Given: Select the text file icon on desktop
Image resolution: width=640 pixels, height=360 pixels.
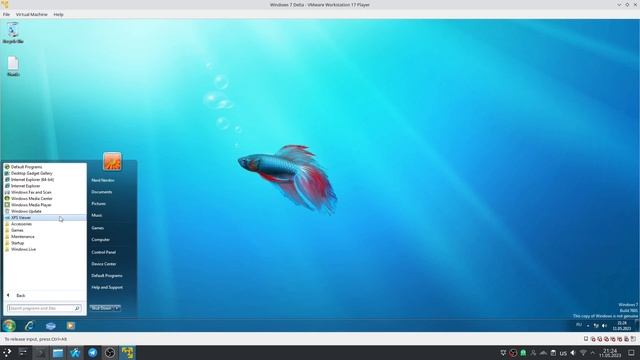Looking at the screenshot, I should [x=13, y=66].
